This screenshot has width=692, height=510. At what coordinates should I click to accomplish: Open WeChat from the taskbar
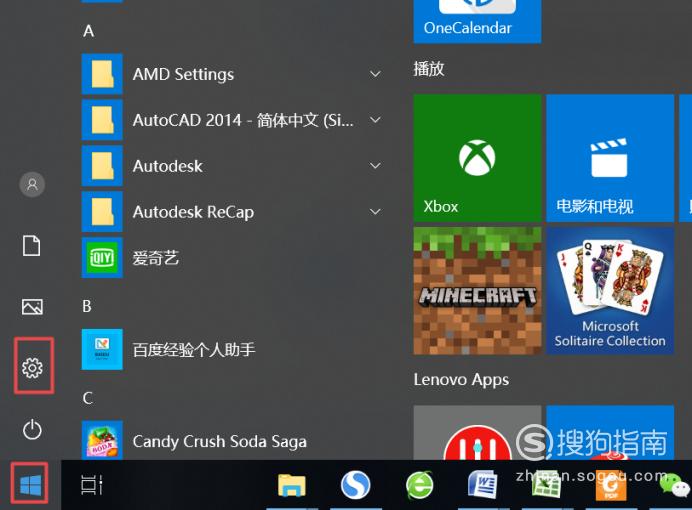pos(674,485)
